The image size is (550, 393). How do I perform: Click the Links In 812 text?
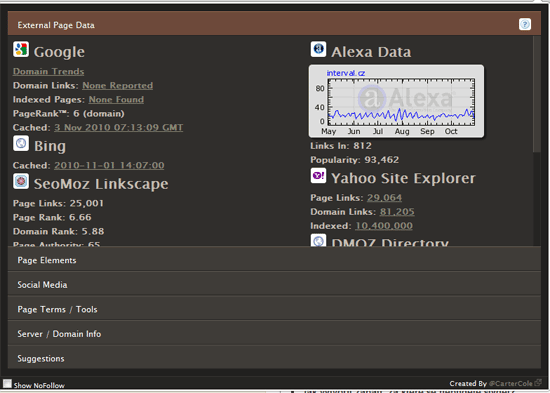[x=341, y=146]
